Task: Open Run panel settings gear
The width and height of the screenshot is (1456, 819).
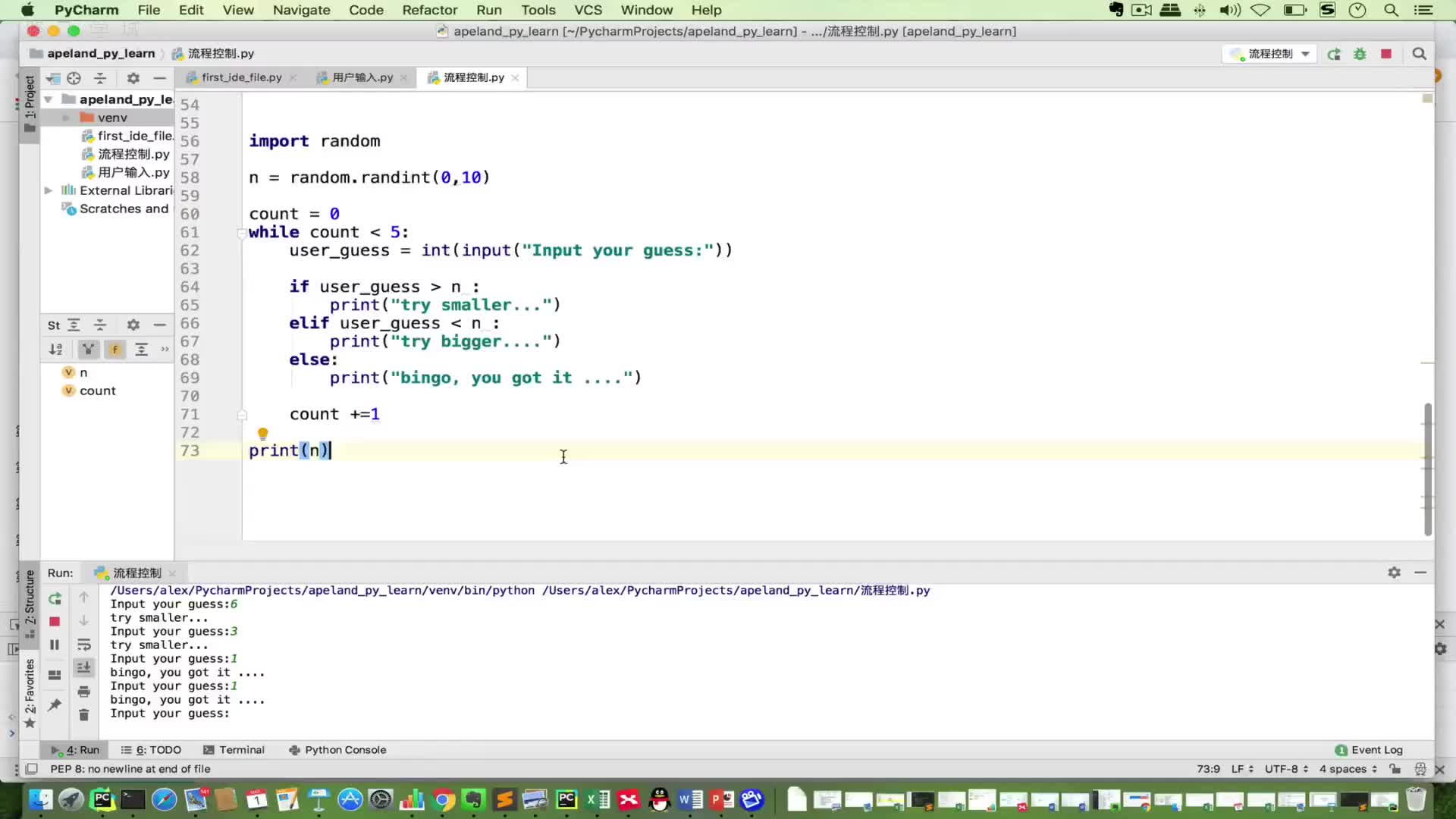Action: coord(1394,573)
